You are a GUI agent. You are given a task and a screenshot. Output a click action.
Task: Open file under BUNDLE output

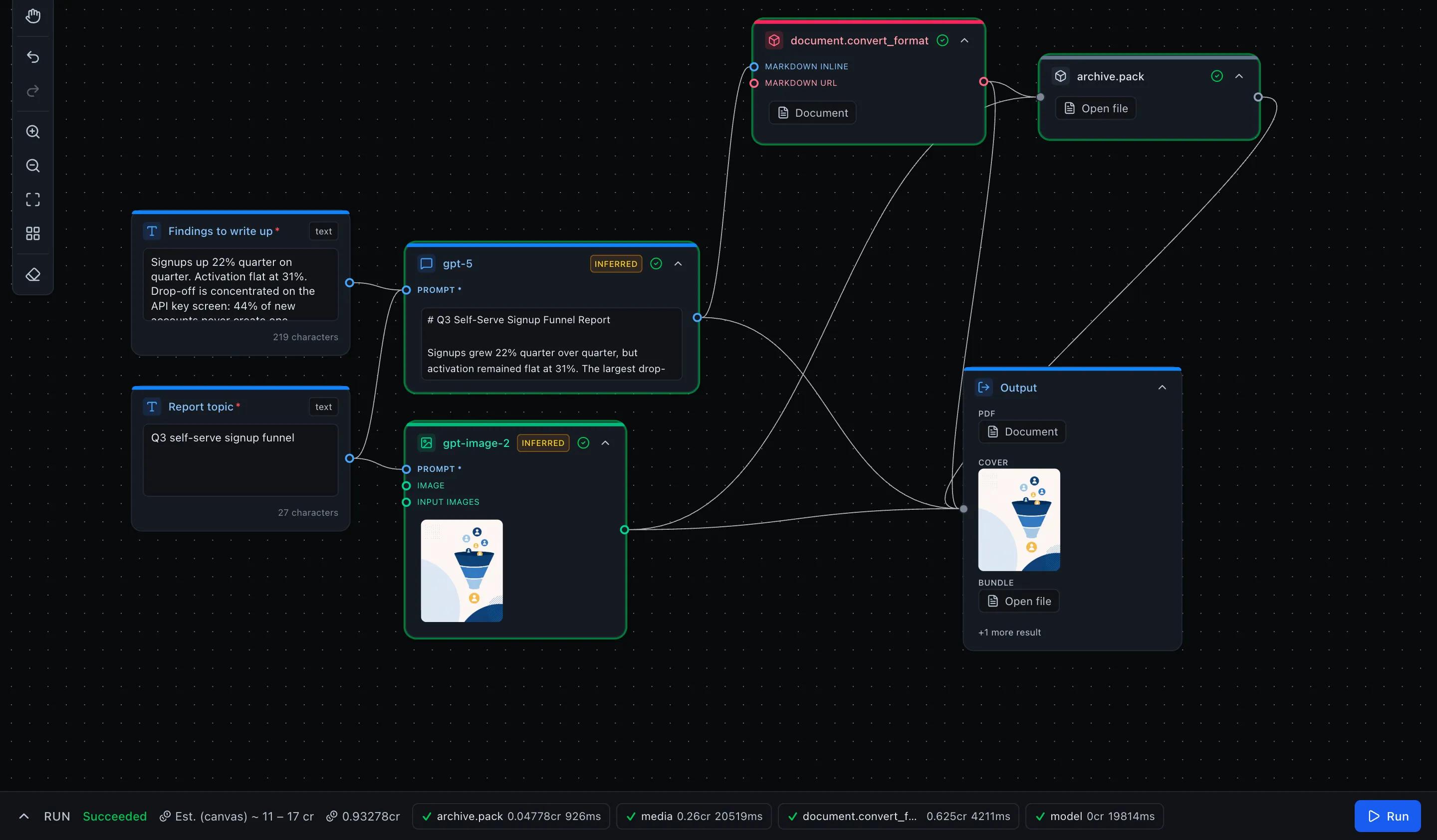[1018, 601]
